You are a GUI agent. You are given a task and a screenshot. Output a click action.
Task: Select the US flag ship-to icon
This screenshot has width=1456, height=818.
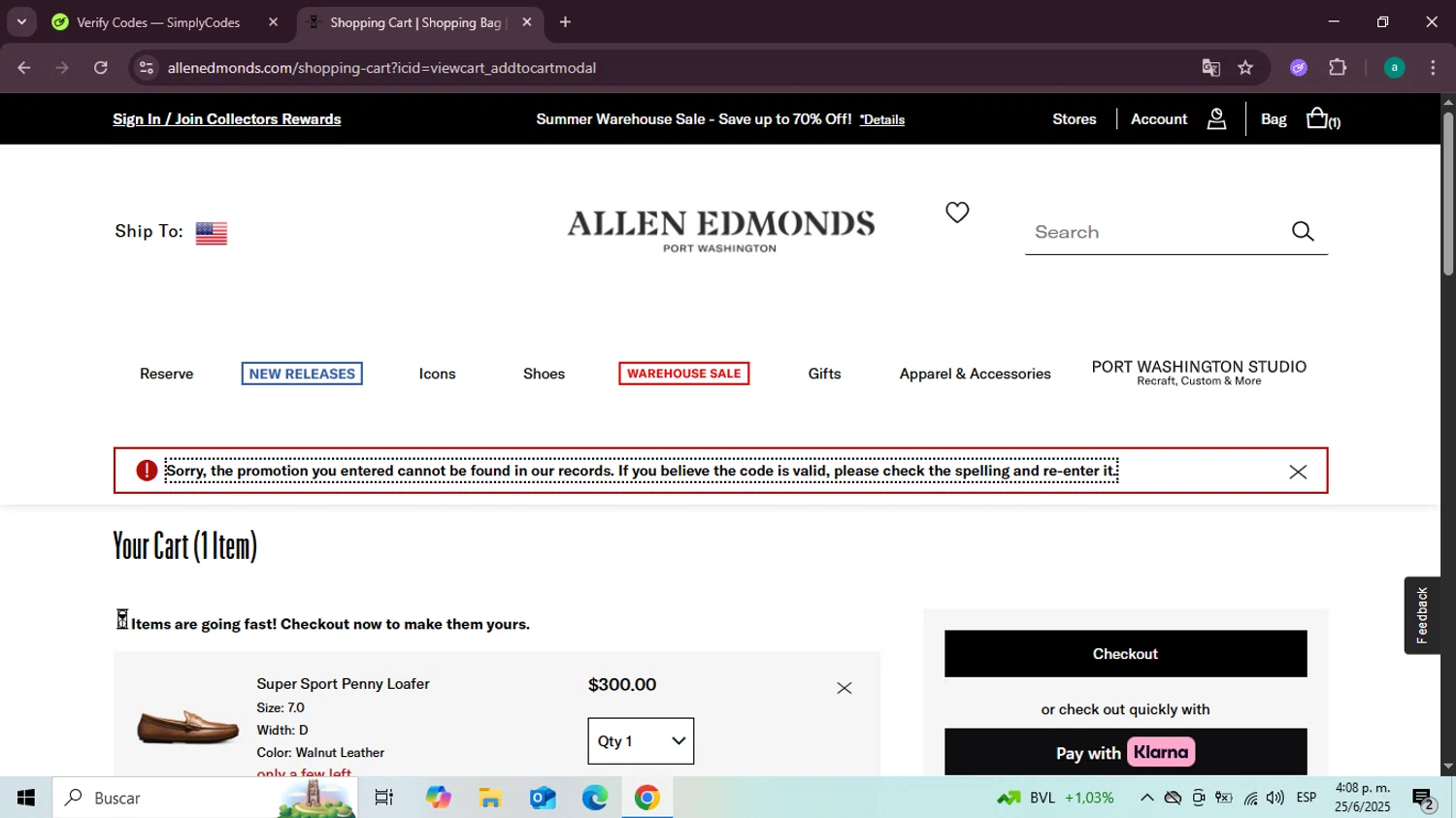(x=212, y=233)
